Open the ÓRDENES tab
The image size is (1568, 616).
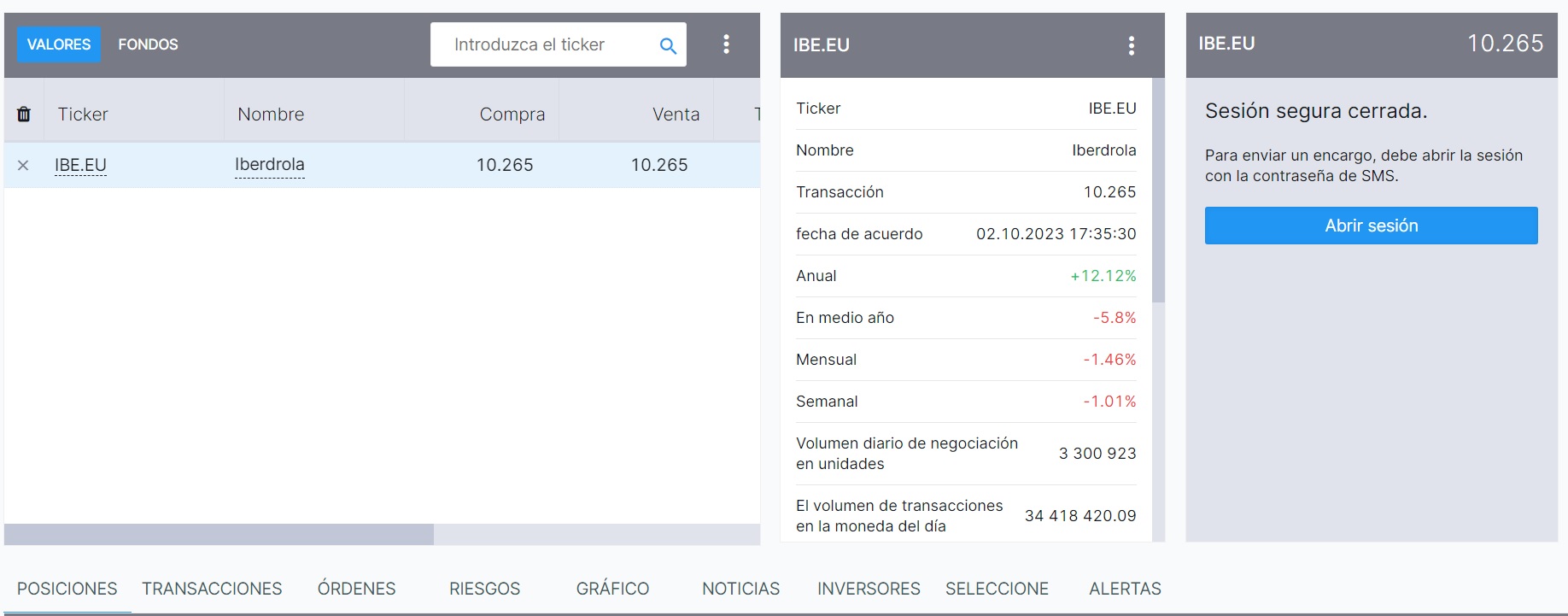point(357,589)
